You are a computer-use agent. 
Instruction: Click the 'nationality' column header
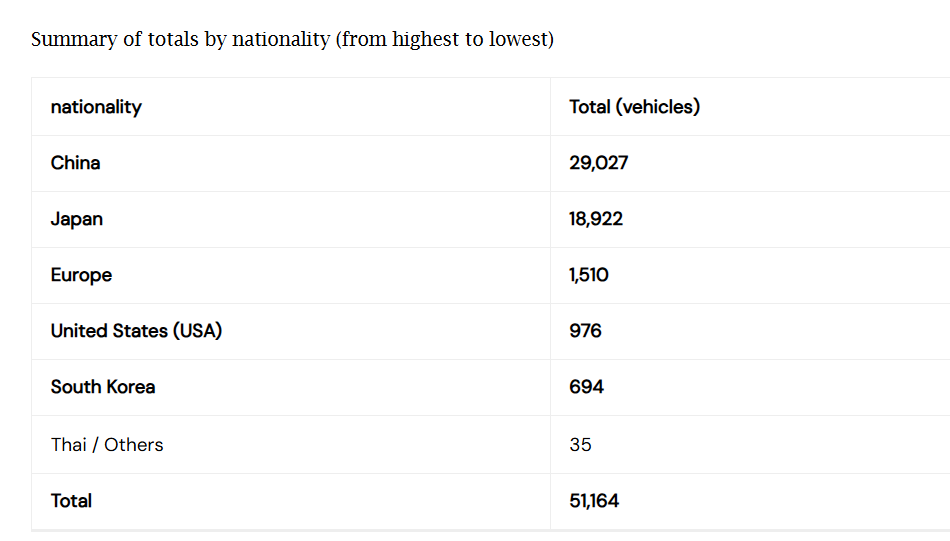[96, 107]
